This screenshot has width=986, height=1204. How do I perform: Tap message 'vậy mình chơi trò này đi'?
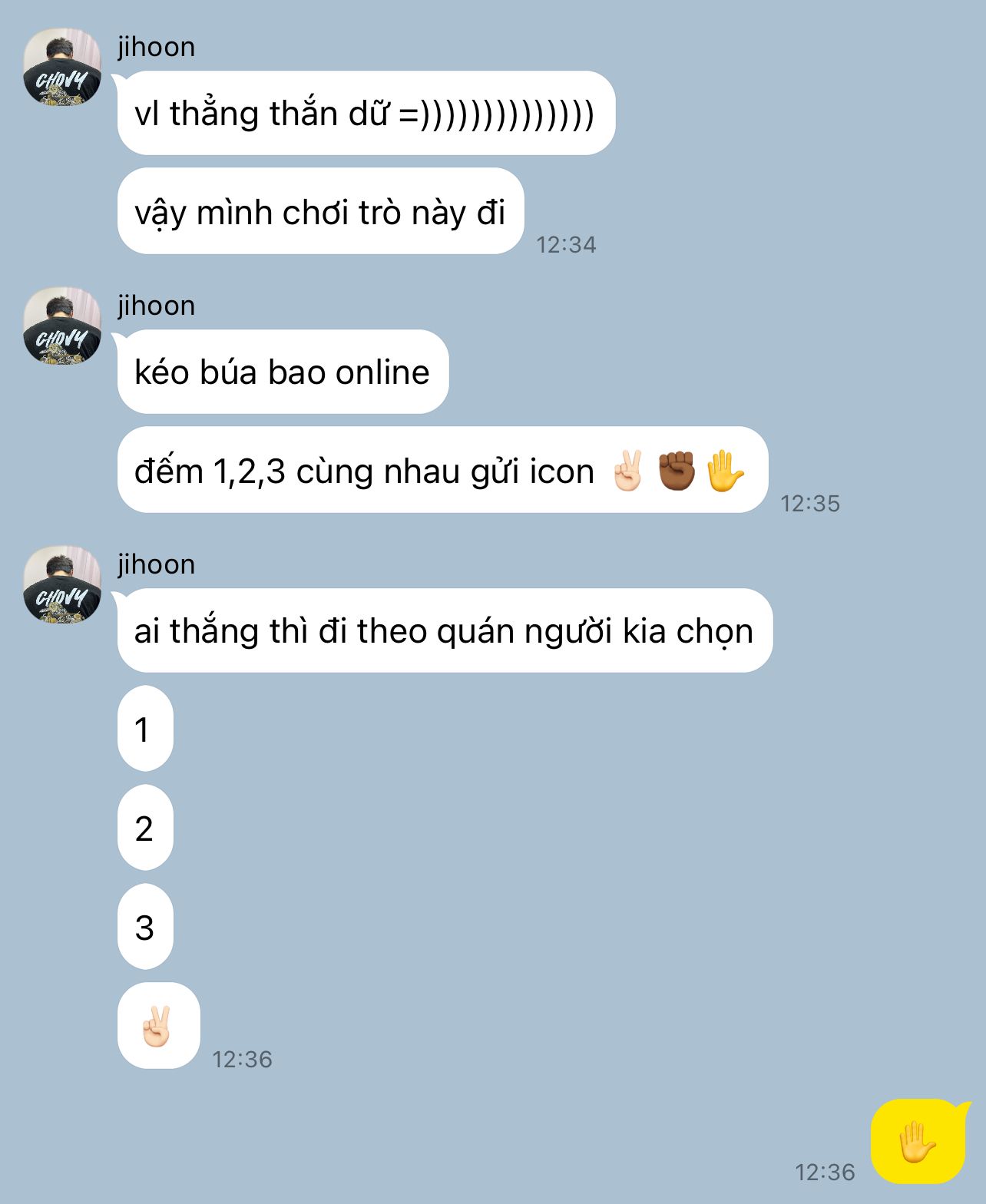pos(320,211)
